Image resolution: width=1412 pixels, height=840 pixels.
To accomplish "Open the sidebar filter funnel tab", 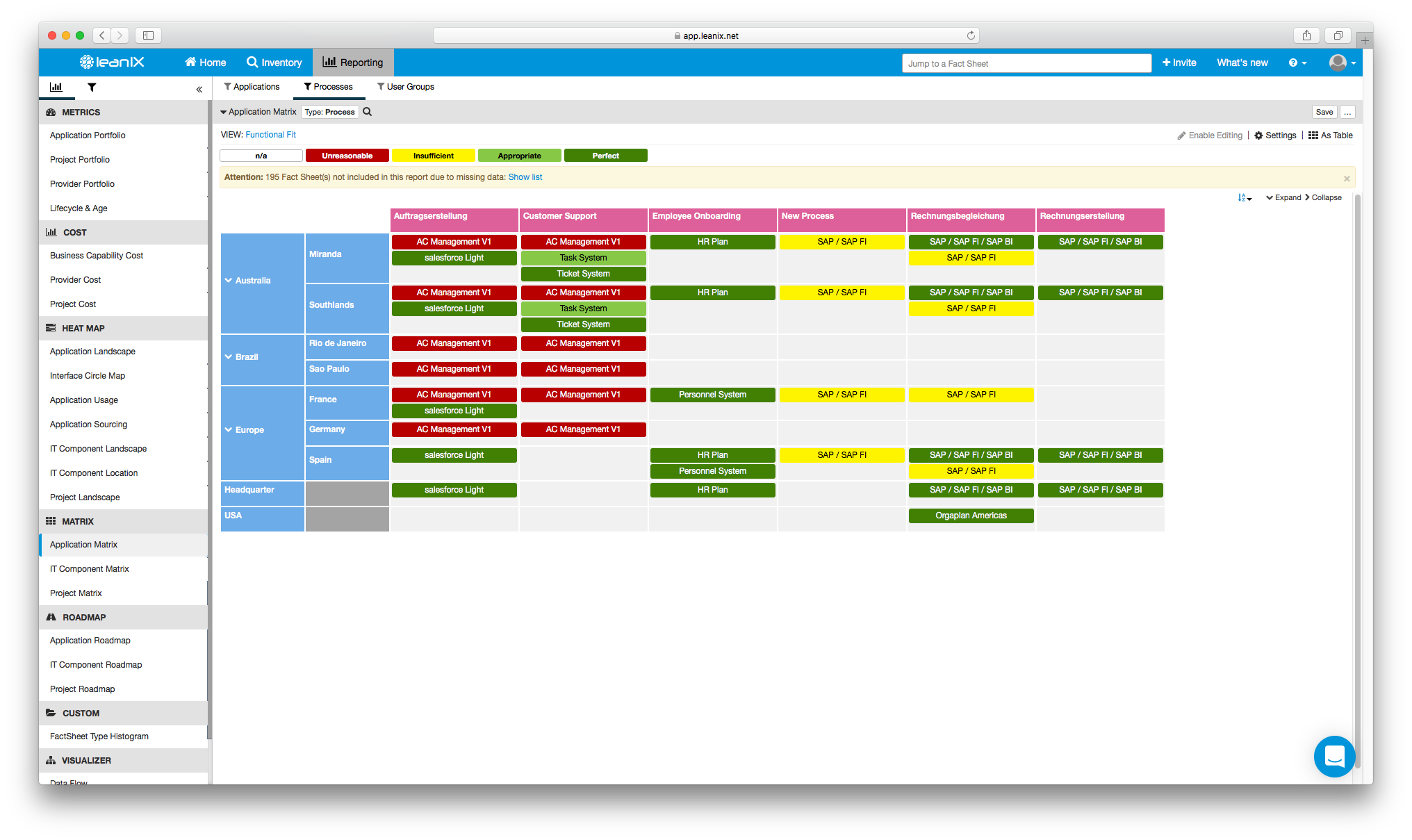I will pos(92,88).
